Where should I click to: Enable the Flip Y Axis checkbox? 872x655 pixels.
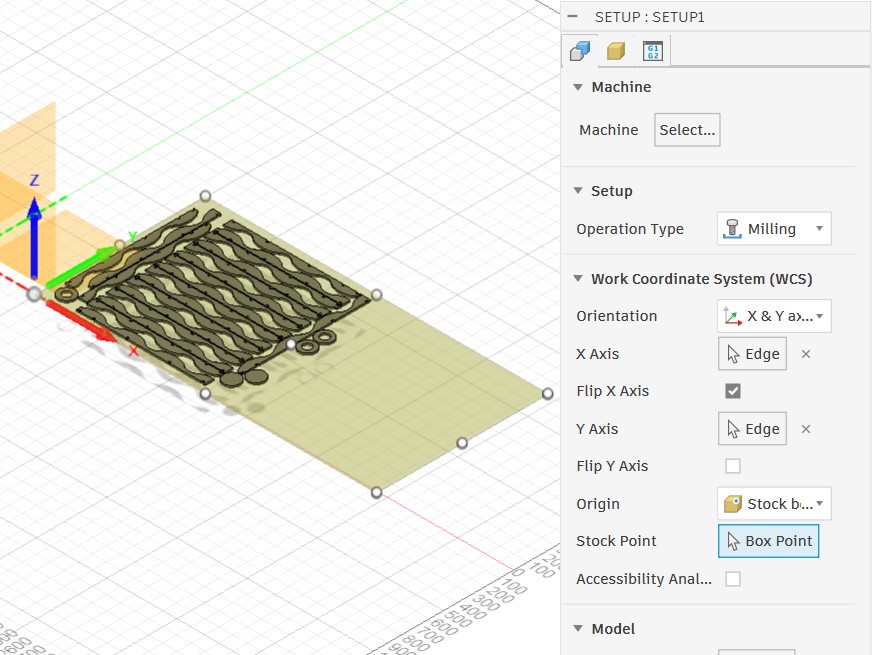click(x=733, y=466)
